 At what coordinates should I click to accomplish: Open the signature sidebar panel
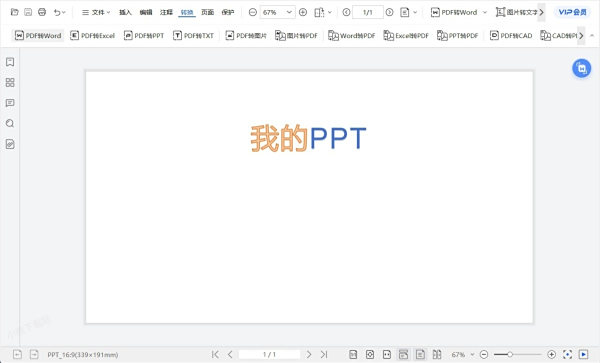coord(10,144)
